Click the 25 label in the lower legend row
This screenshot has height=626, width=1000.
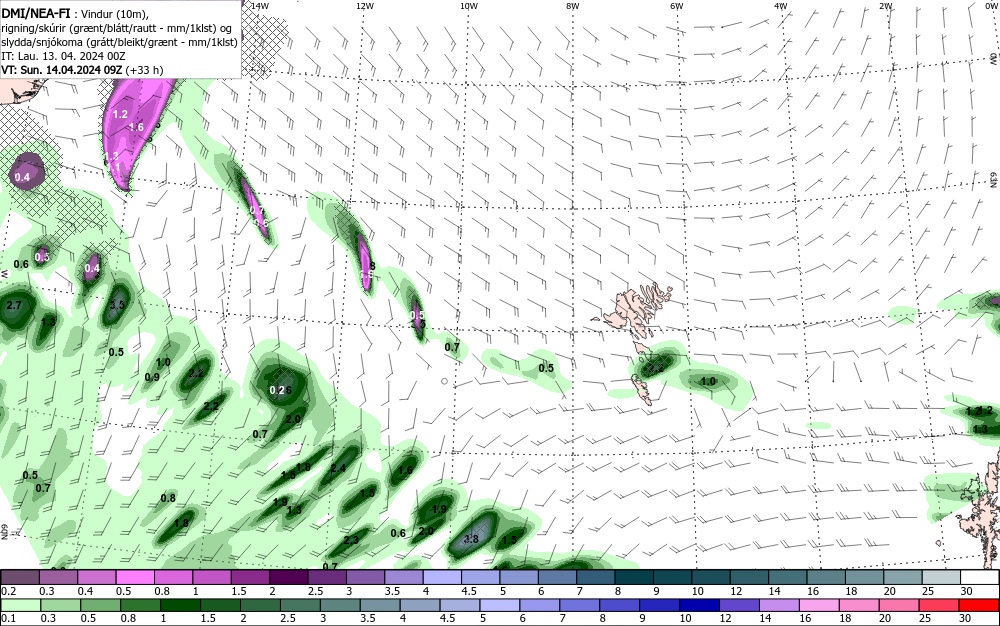tap(925, 618)
